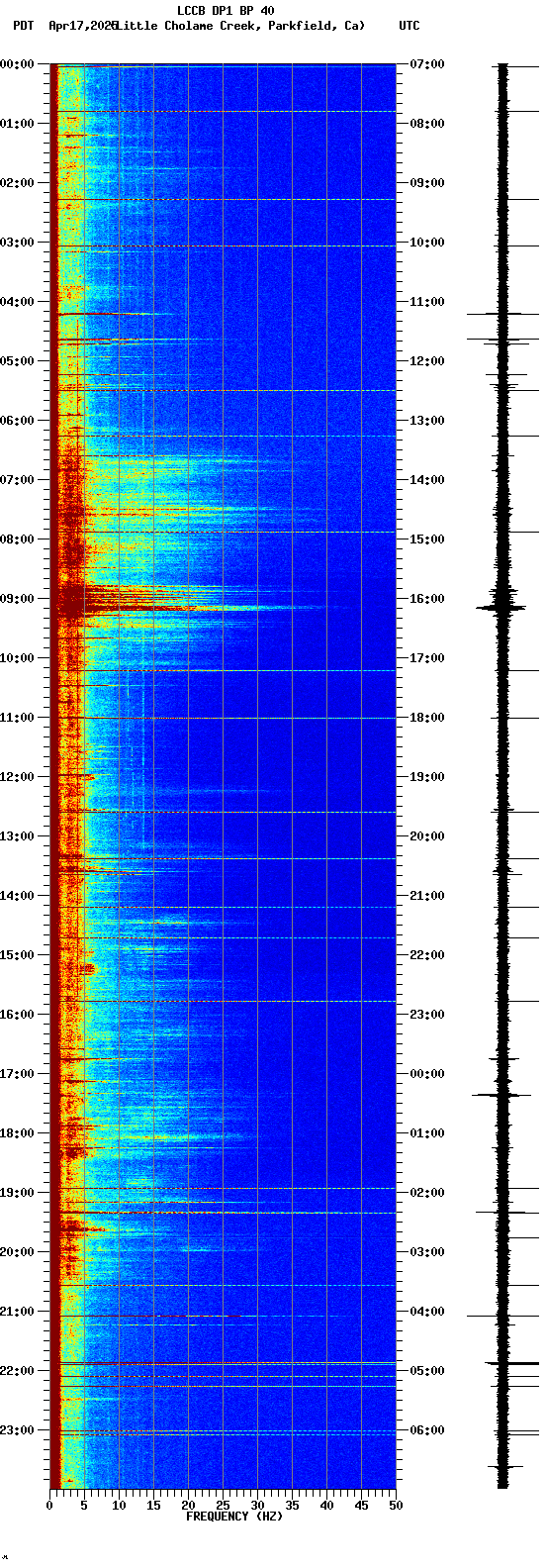Screen dimensions: 546x1568
Task: Click the UTC time label 05:00
Action: [x=426, y=1371]
